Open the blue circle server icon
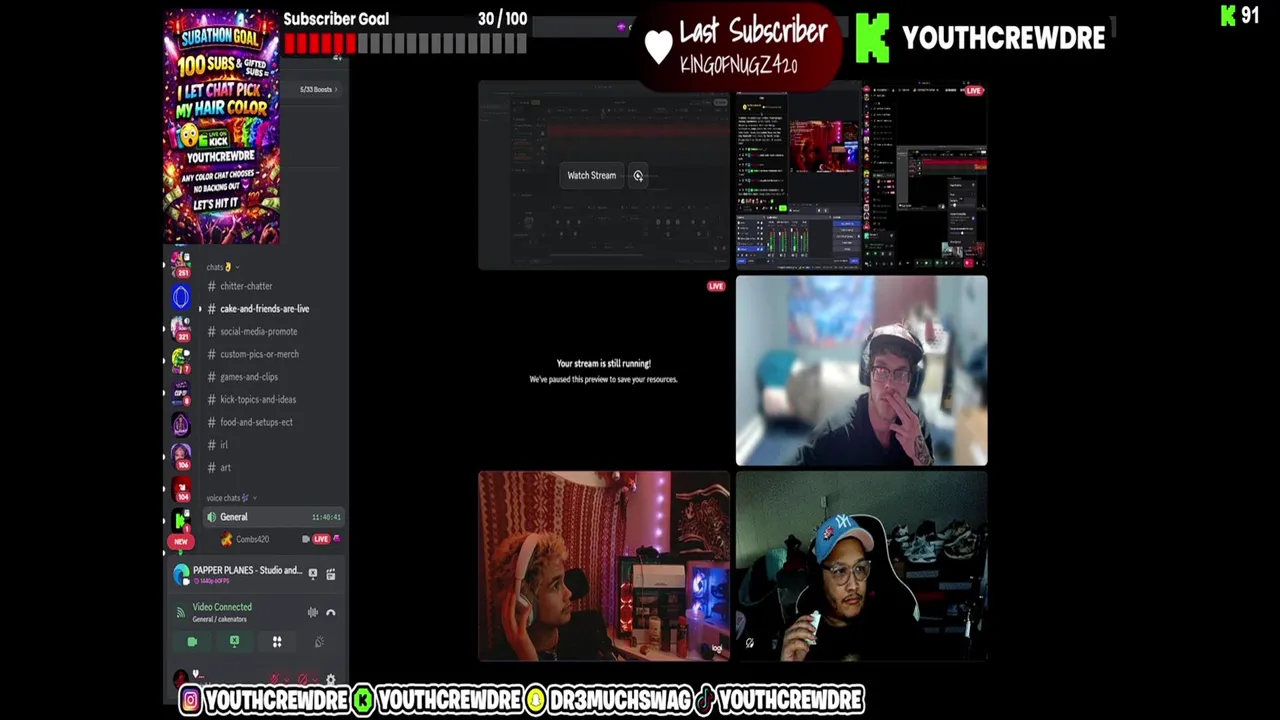Screen dimensions: 1280x720 pos(181,296)
